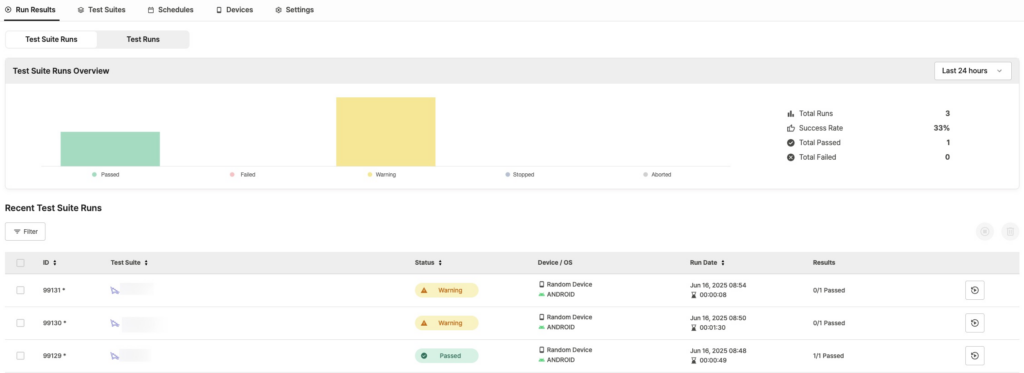Click the Device / OS column header

click(554, 263)
